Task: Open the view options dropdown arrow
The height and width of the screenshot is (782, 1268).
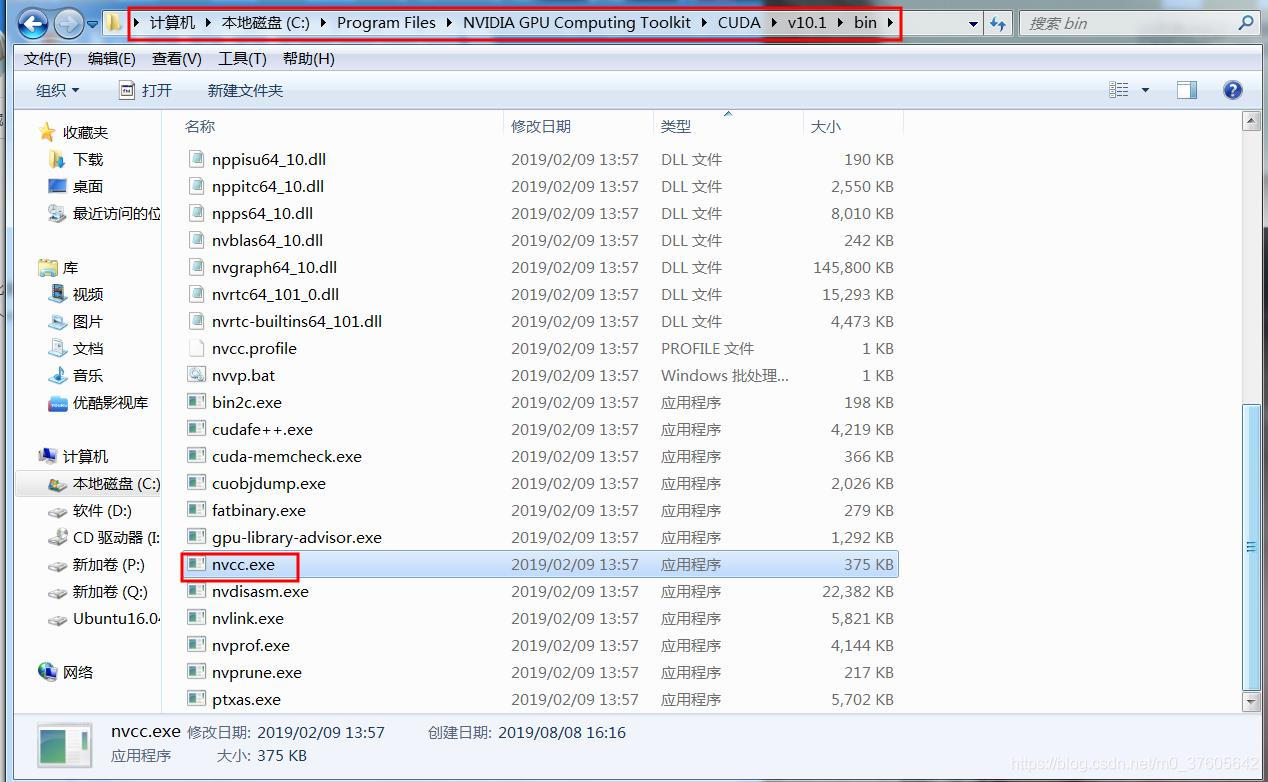Action: click(1145, 90)
